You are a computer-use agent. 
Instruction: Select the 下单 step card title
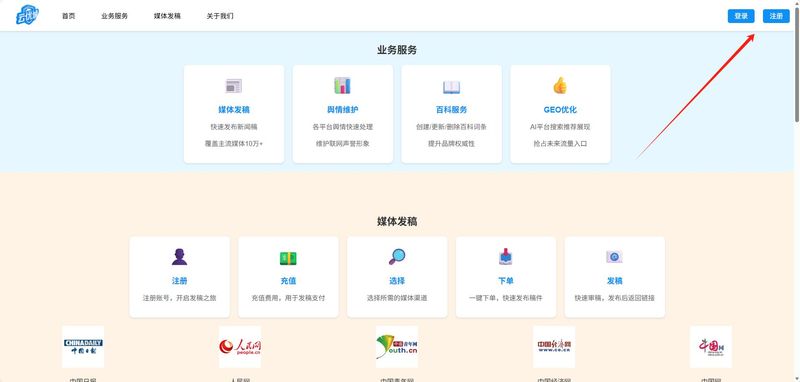pos(506,281)
